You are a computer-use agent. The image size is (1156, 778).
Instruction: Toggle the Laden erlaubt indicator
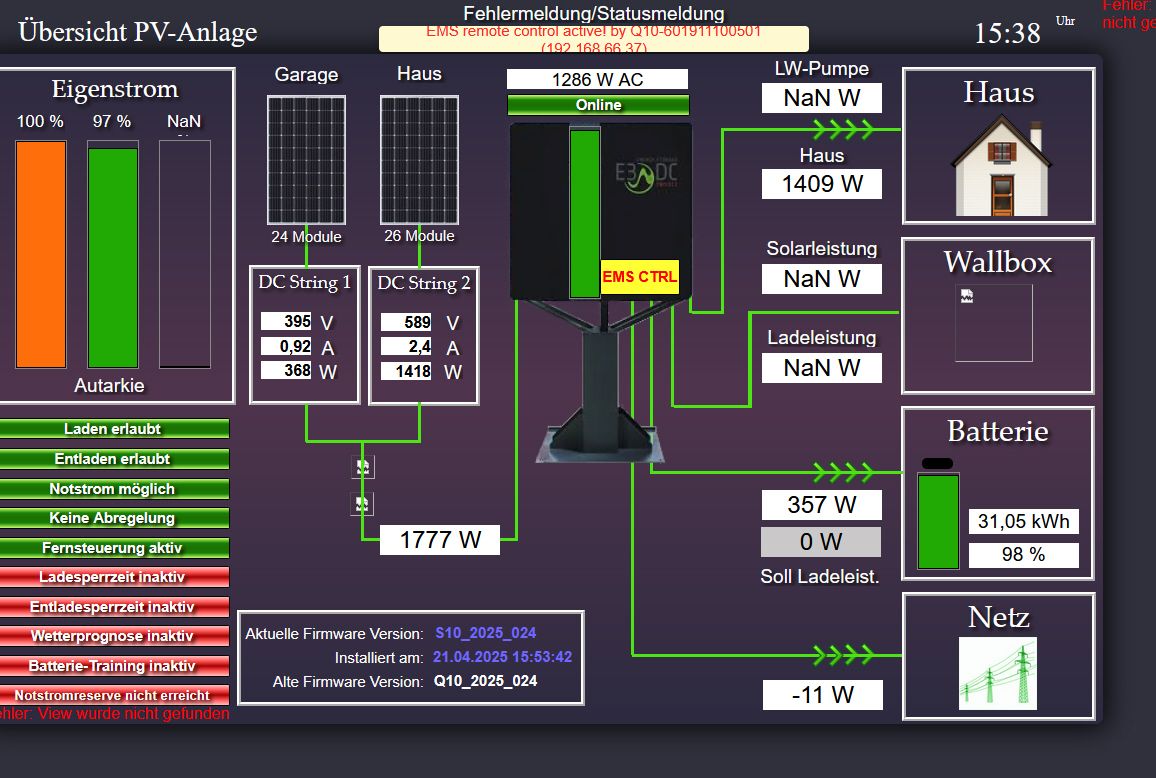coord(113,429)
